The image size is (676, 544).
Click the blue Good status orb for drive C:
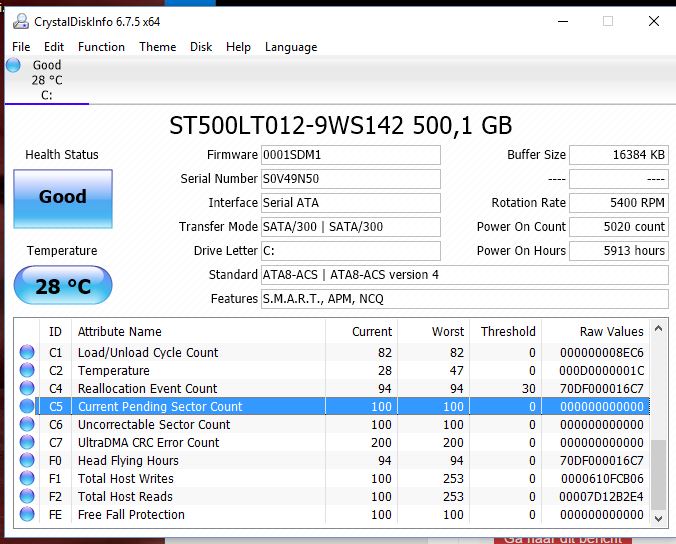(13, 65)
